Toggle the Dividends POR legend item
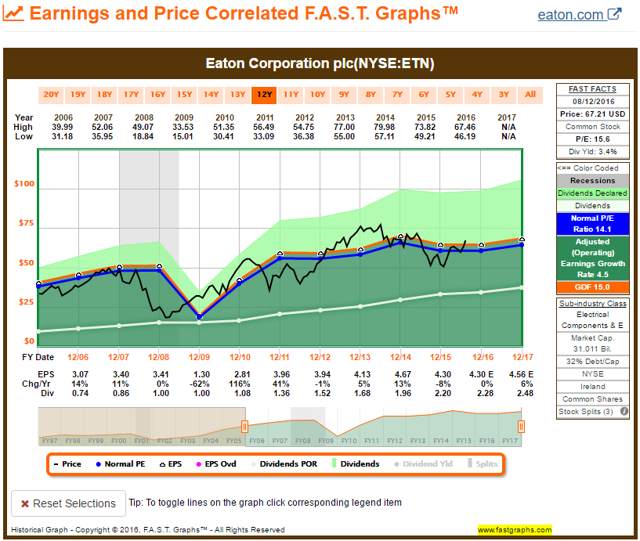Image resolution: width=640 pixels, height=541 pixels. tap(284, 464)
